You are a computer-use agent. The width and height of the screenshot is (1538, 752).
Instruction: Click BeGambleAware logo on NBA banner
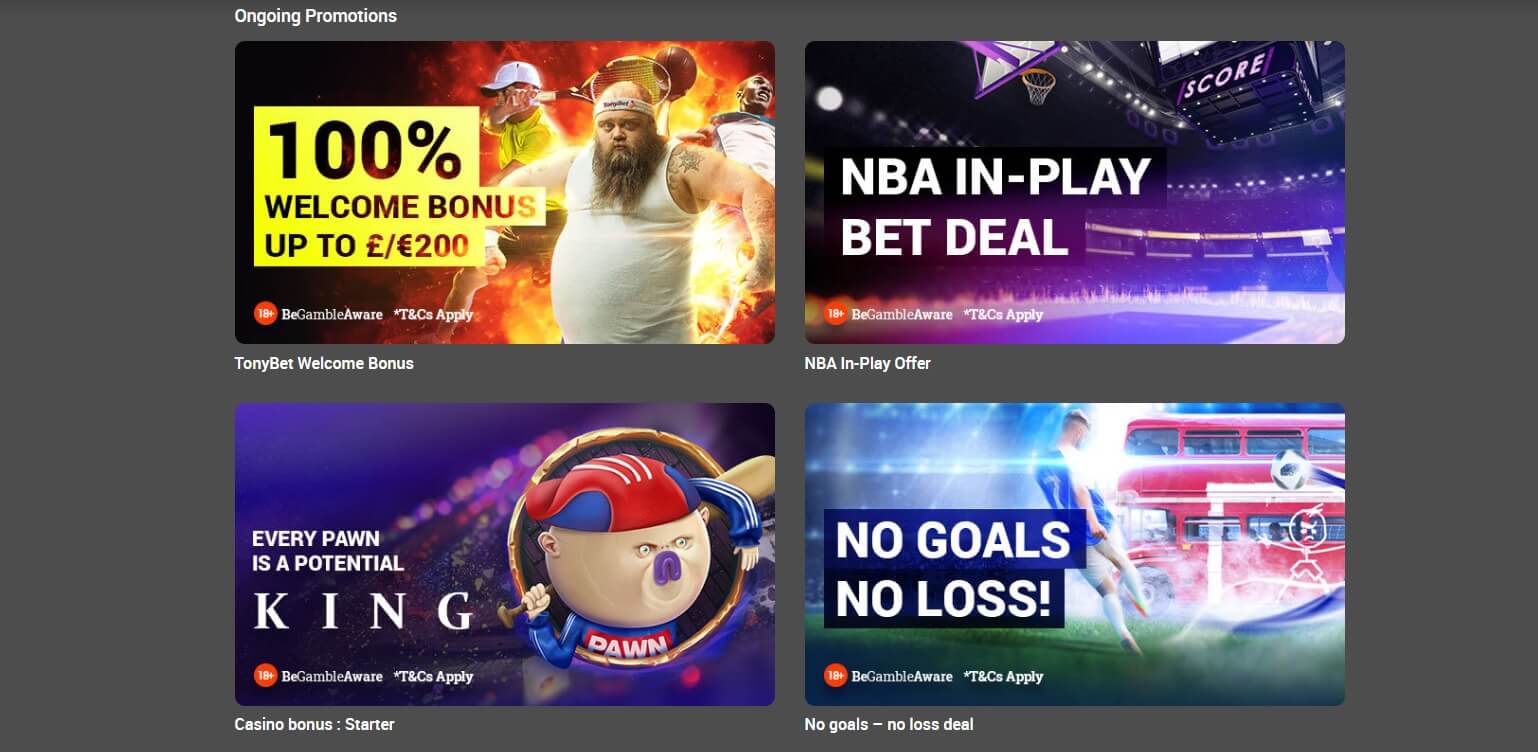click(902, 314)
